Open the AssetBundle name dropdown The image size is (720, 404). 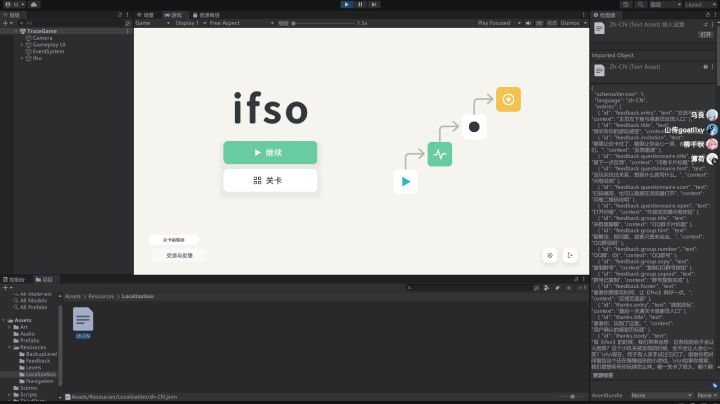point(661,395)
